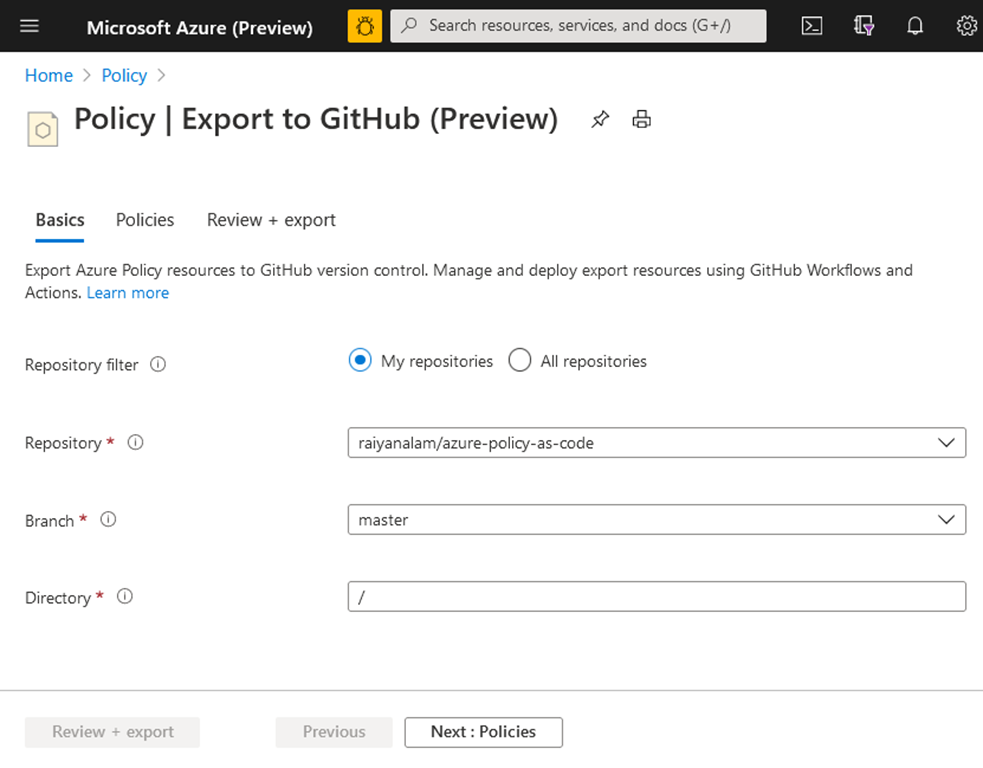Show Azure notifications bell
983x768 pixels.
coord(915,26)
